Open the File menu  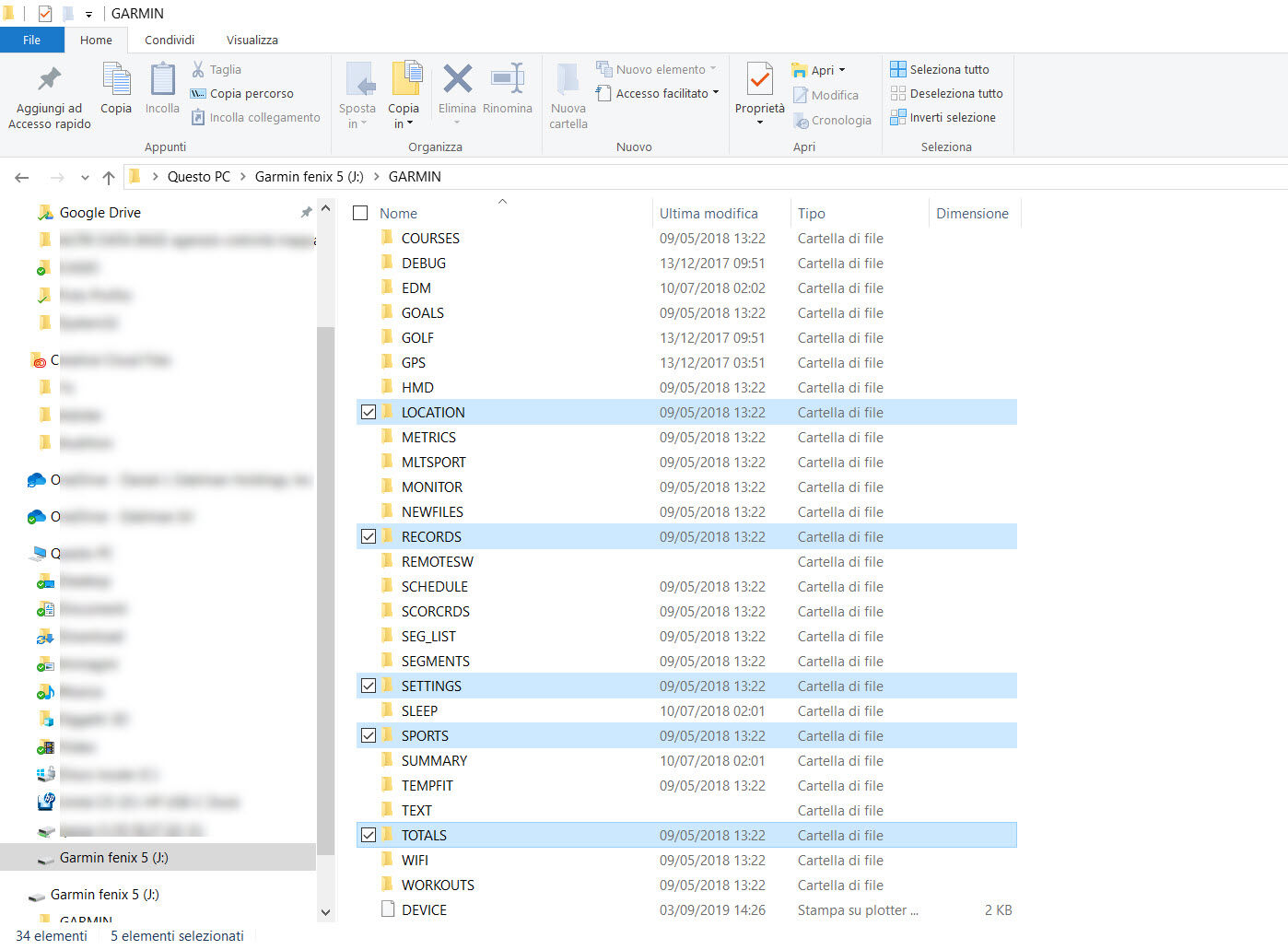coord(31,40)
